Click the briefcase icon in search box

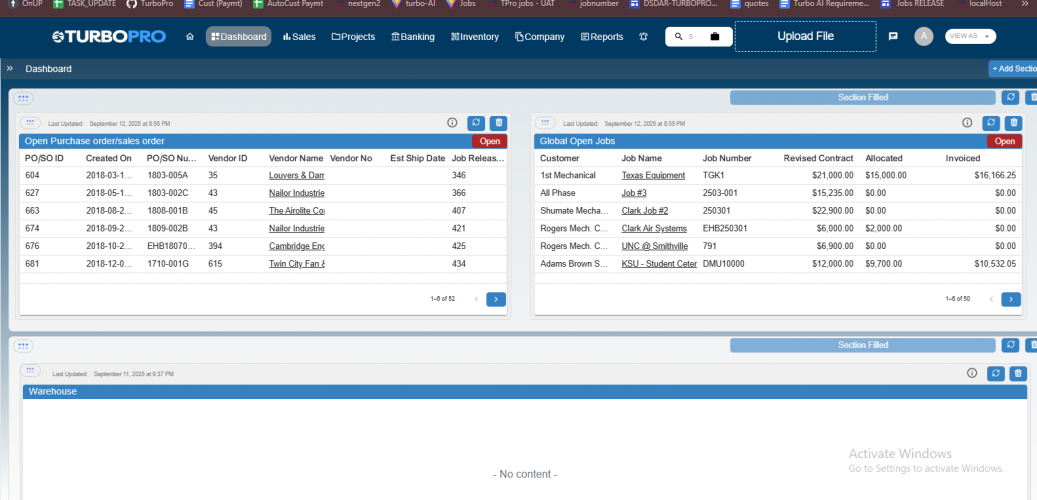(715, 36)
